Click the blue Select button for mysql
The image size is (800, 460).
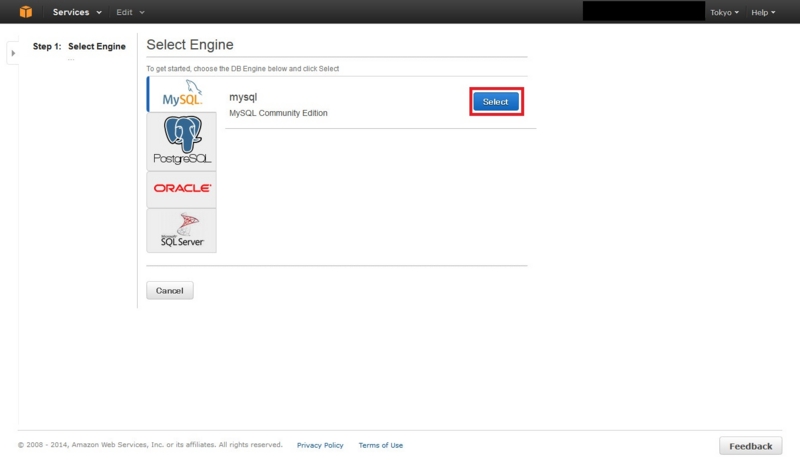click(496, 101)
